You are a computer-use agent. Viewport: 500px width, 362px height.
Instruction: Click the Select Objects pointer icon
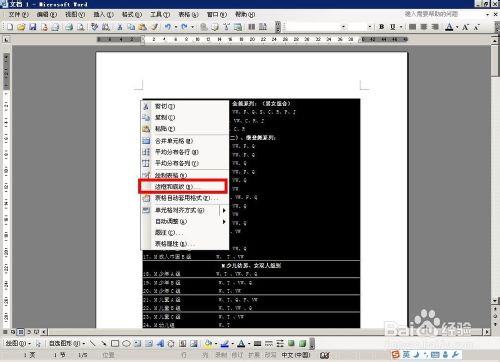tap(38, 343)
